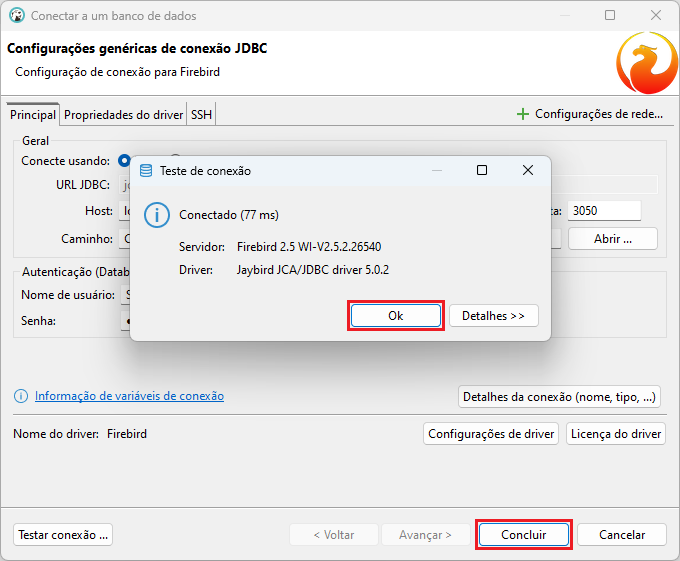This screenshot has height=561, width=680.
Task: Close the Conectar a um banco de dados window
Action: 656,15
